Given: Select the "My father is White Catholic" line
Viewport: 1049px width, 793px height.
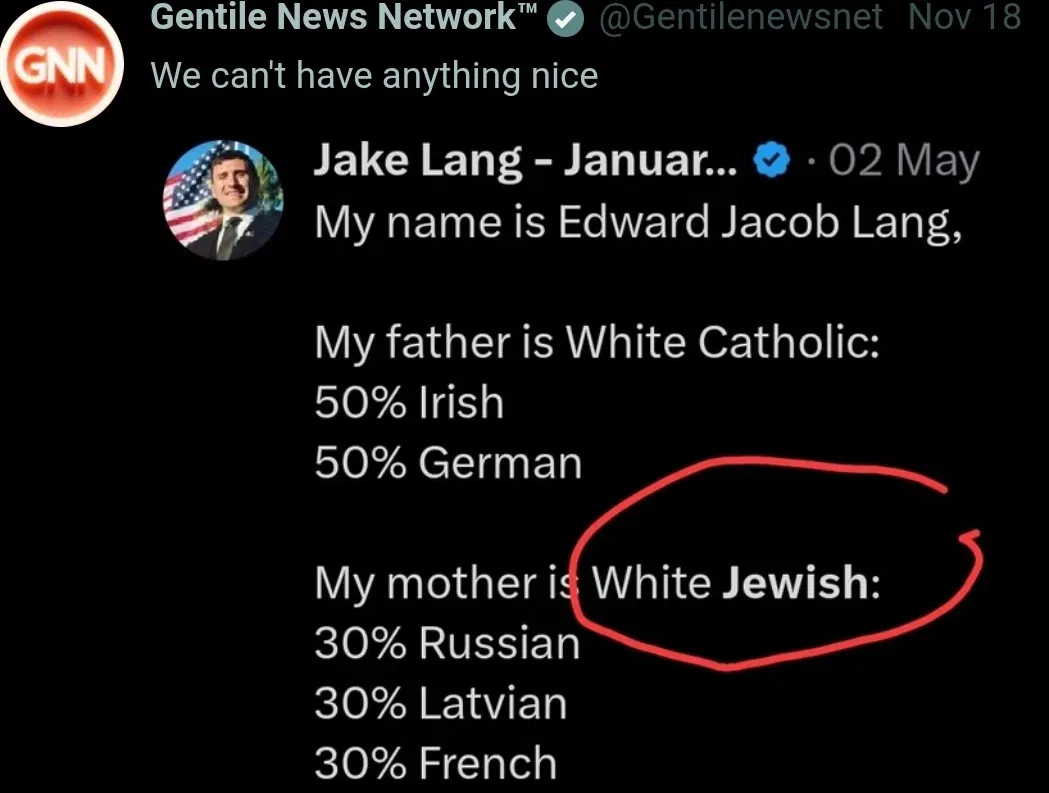Looking at the screenshot, I should point(597,342).
